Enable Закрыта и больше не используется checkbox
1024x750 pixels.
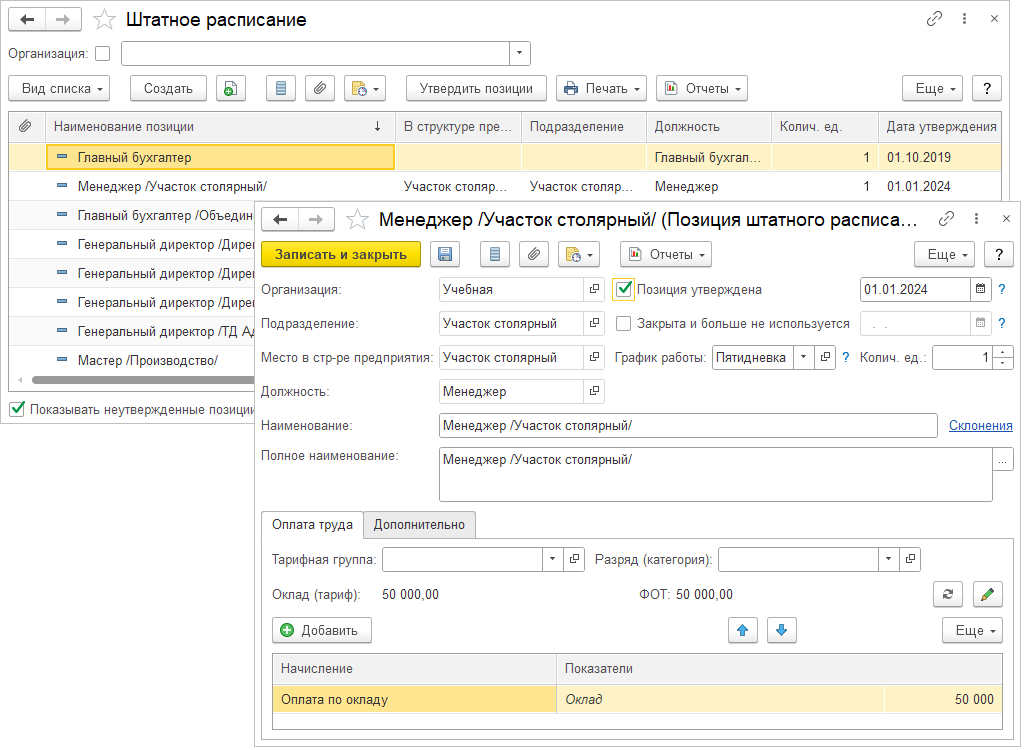click(624, 323)
